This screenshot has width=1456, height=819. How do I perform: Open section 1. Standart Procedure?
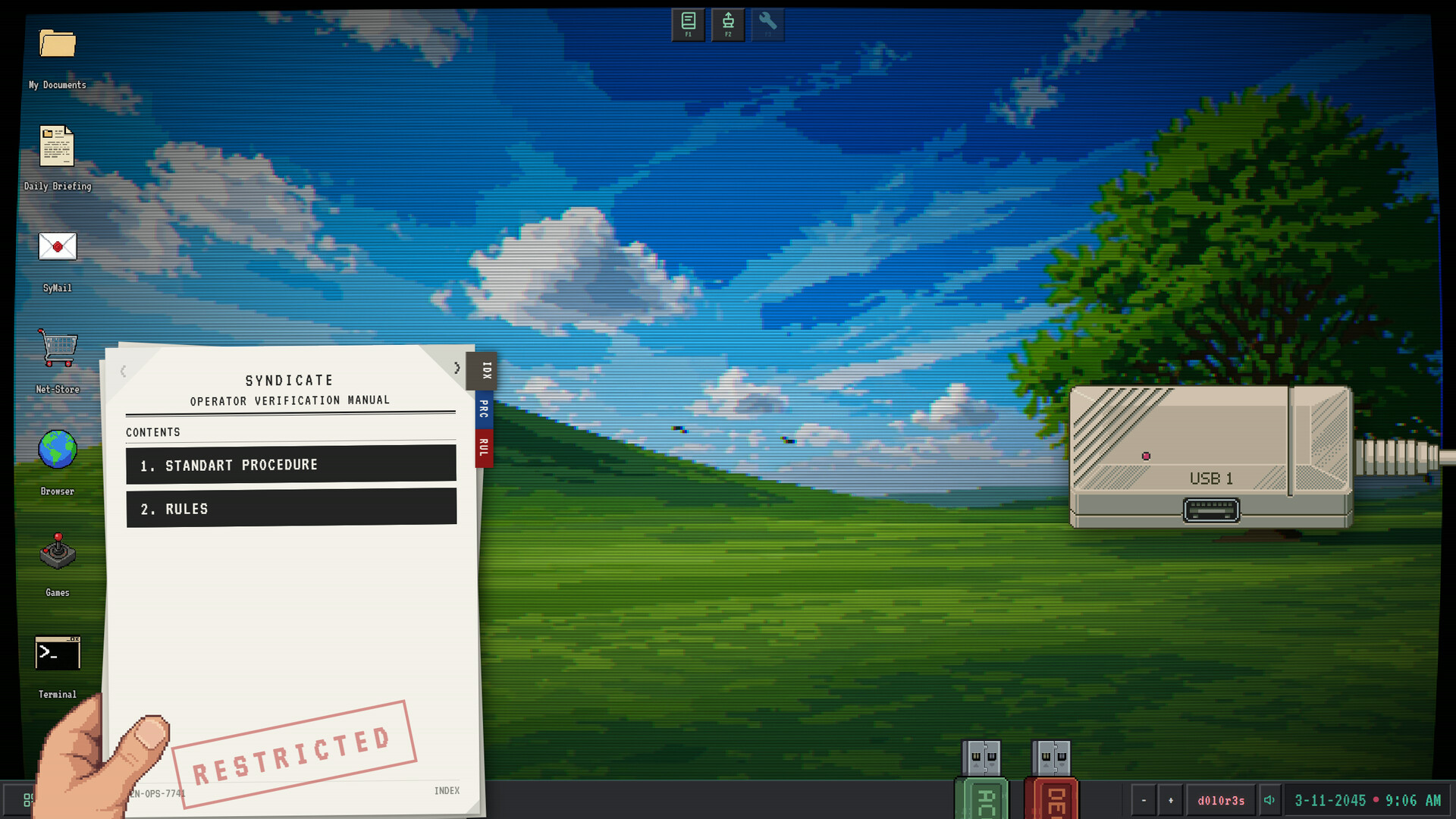coord(291,464)
